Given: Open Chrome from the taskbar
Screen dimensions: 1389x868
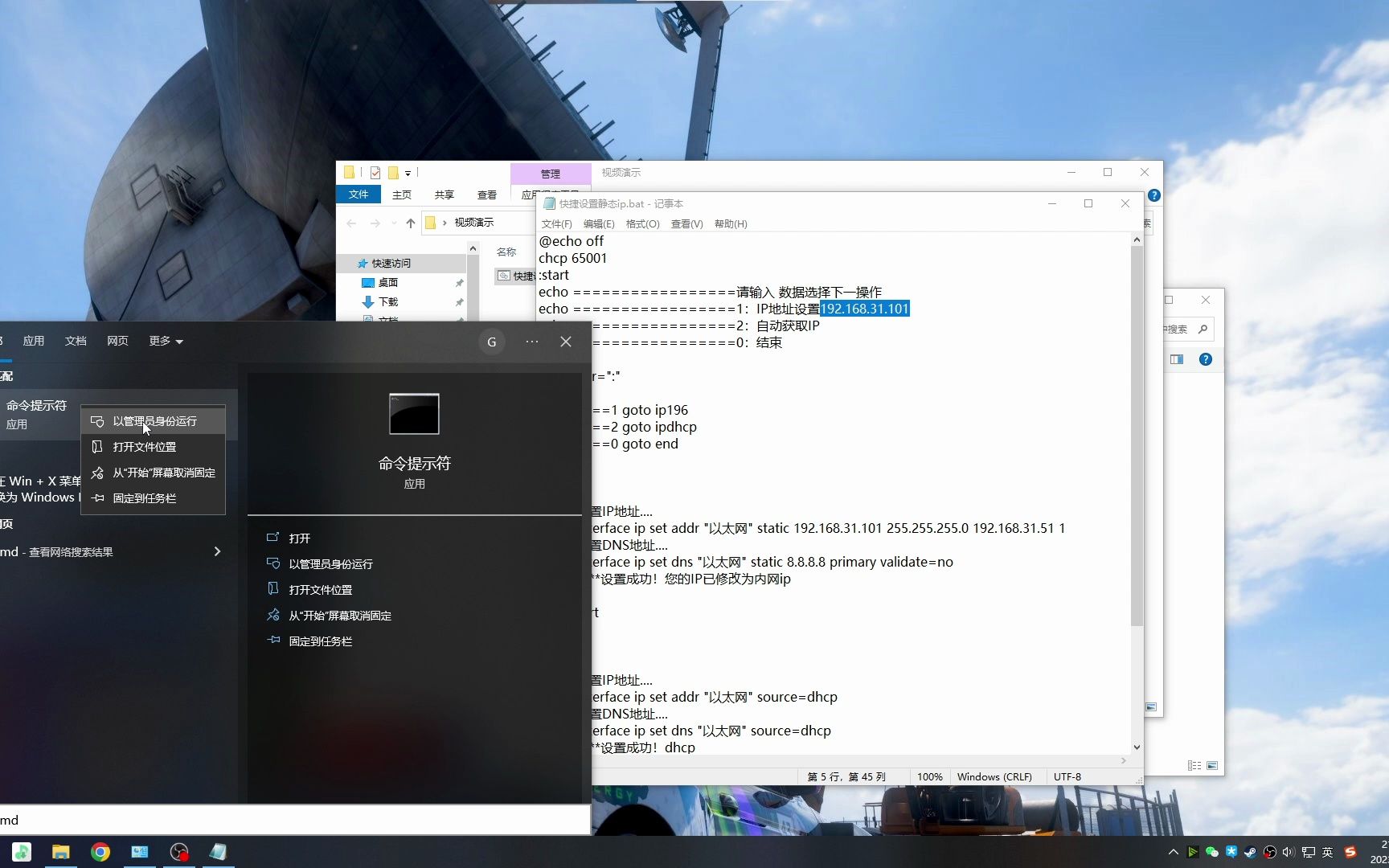Looking at the screenshot, I should click(100, 852).
